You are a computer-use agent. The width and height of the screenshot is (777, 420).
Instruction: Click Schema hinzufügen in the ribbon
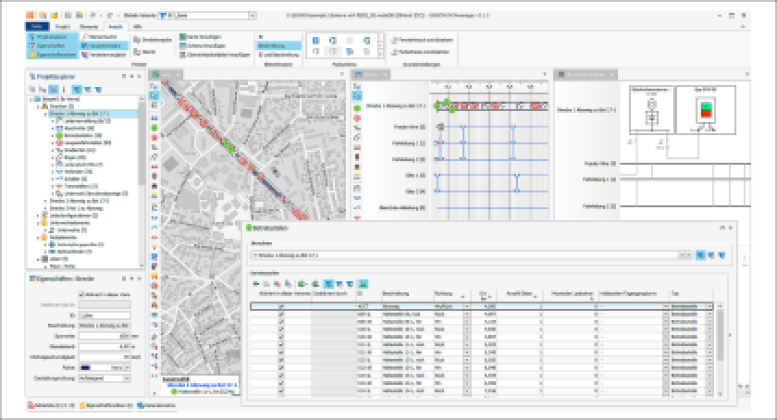202,46
